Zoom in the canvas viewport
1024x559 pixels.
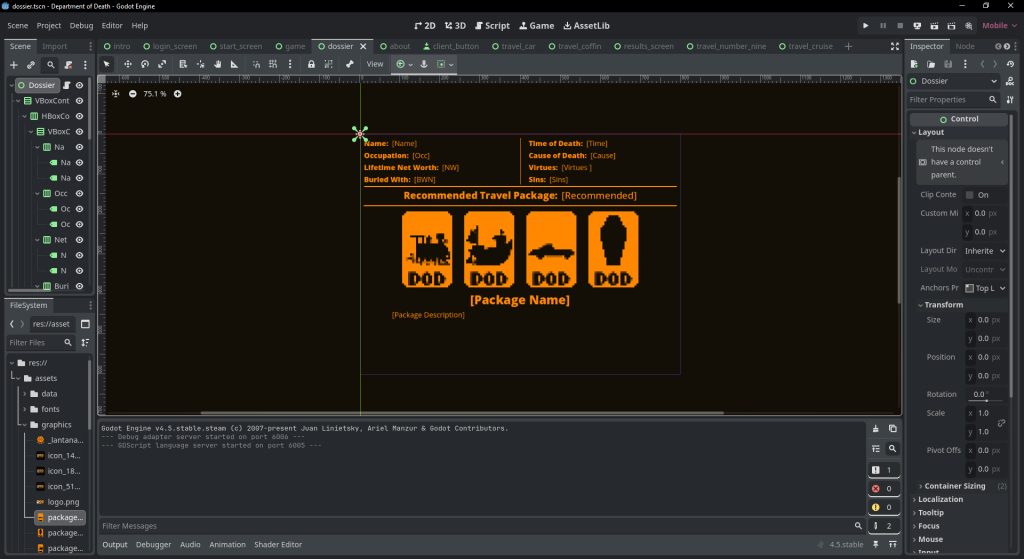point(178,94)
